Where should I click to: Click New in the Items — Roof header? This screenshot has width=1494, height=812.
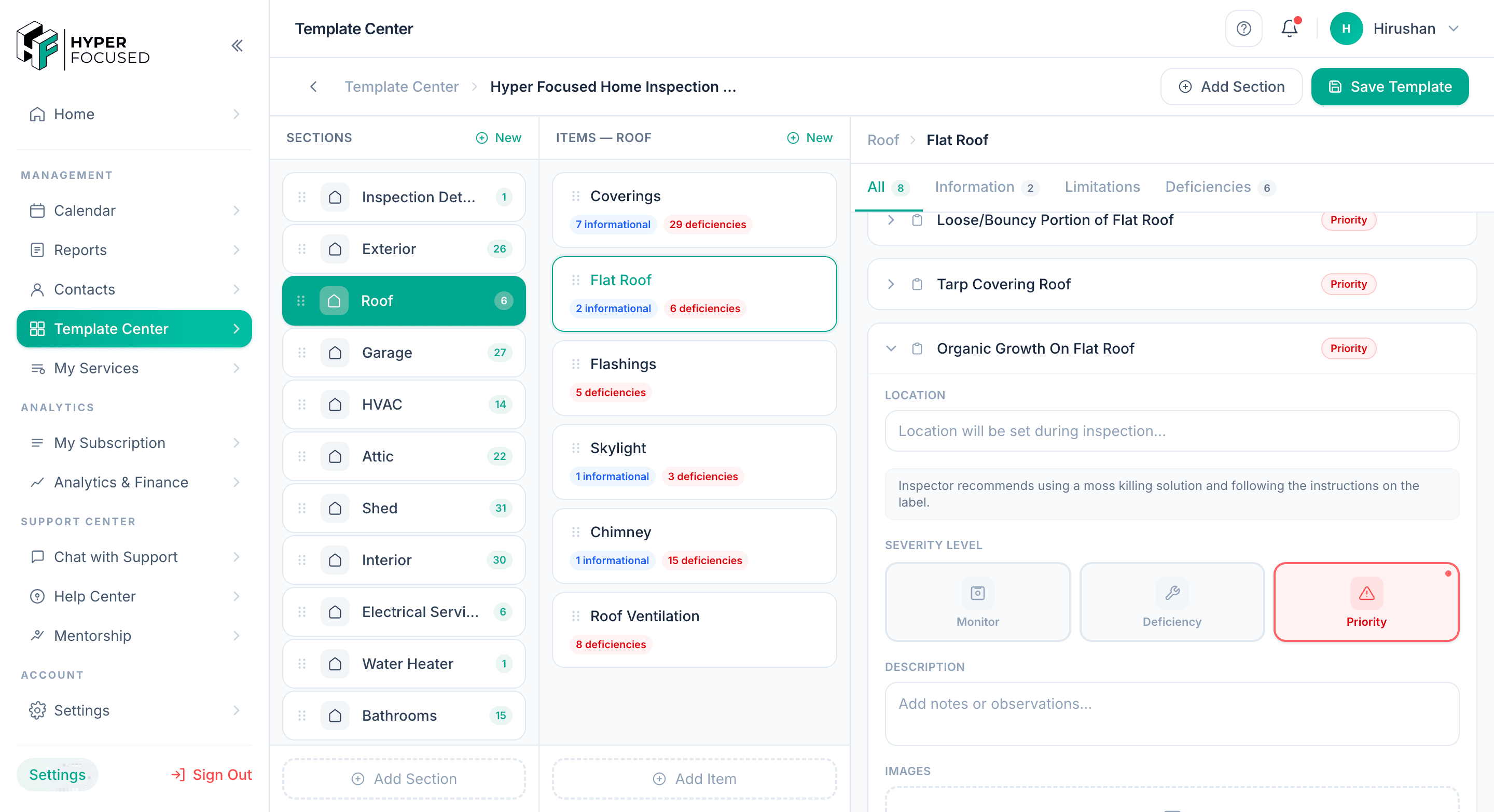pos(810,137)
